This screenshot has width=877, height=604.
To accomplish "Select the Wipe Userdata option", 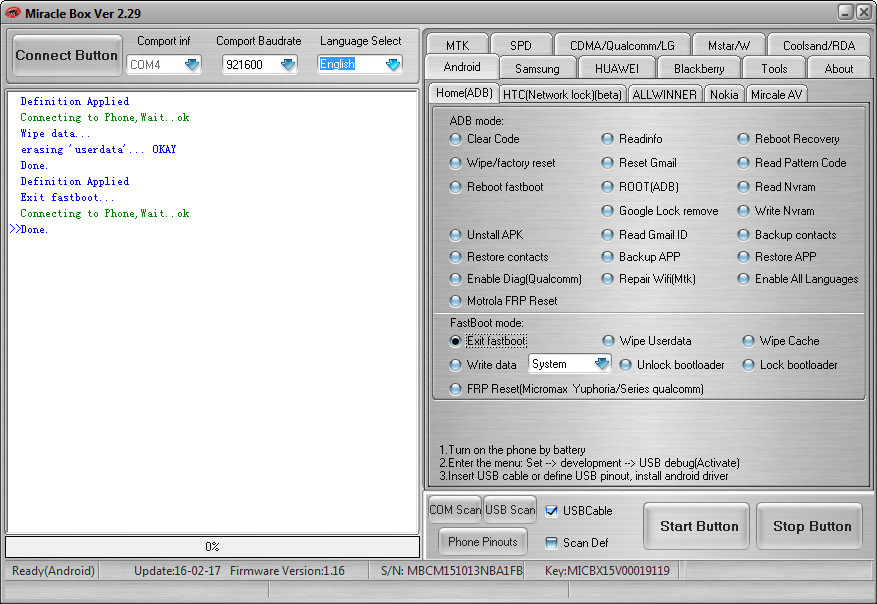I will tap(647, 341).
